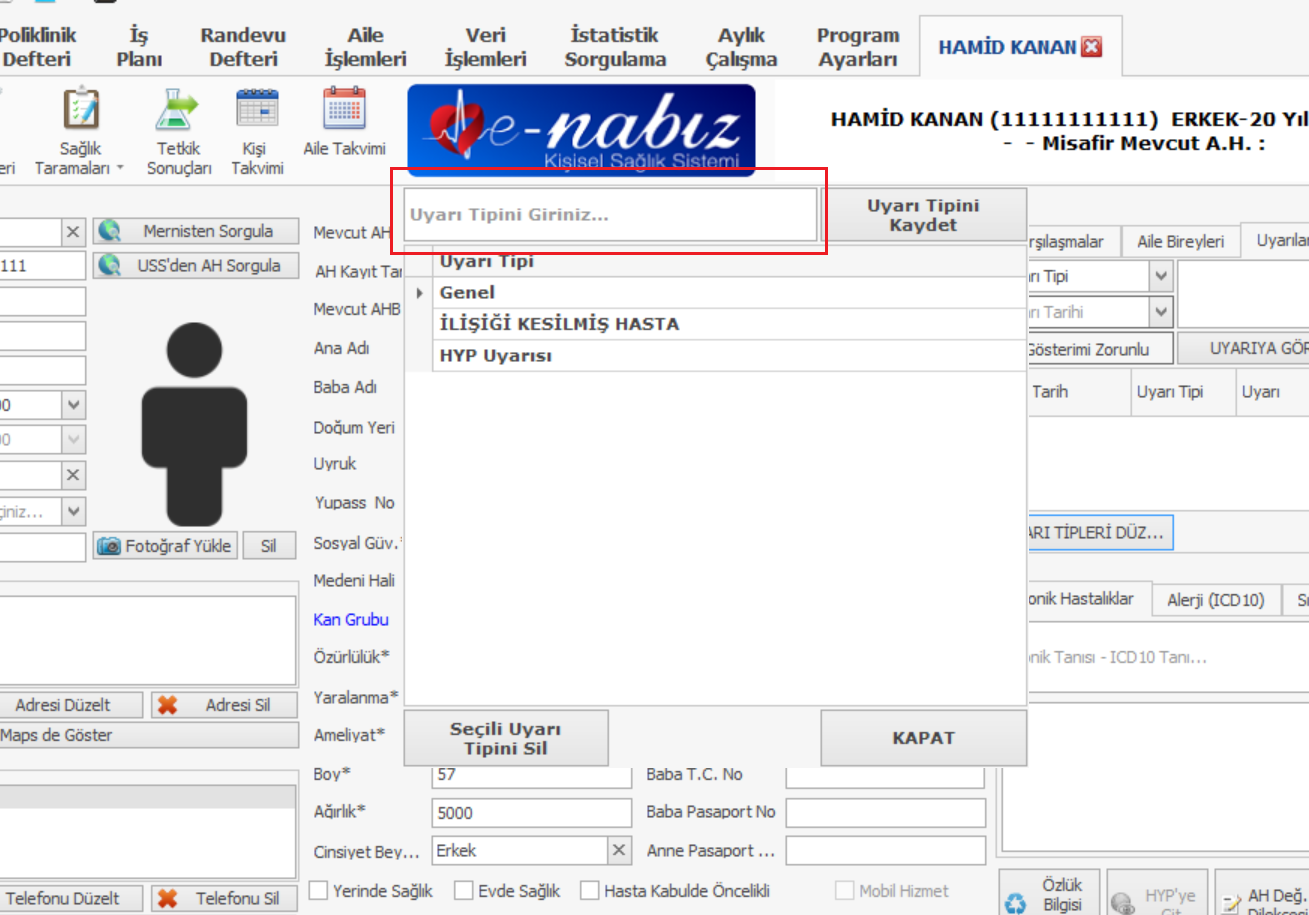This screenshot has height=915, width=1309.
Task: Click red X icon on Telefonu Sil
Action: tap(167, 898)
